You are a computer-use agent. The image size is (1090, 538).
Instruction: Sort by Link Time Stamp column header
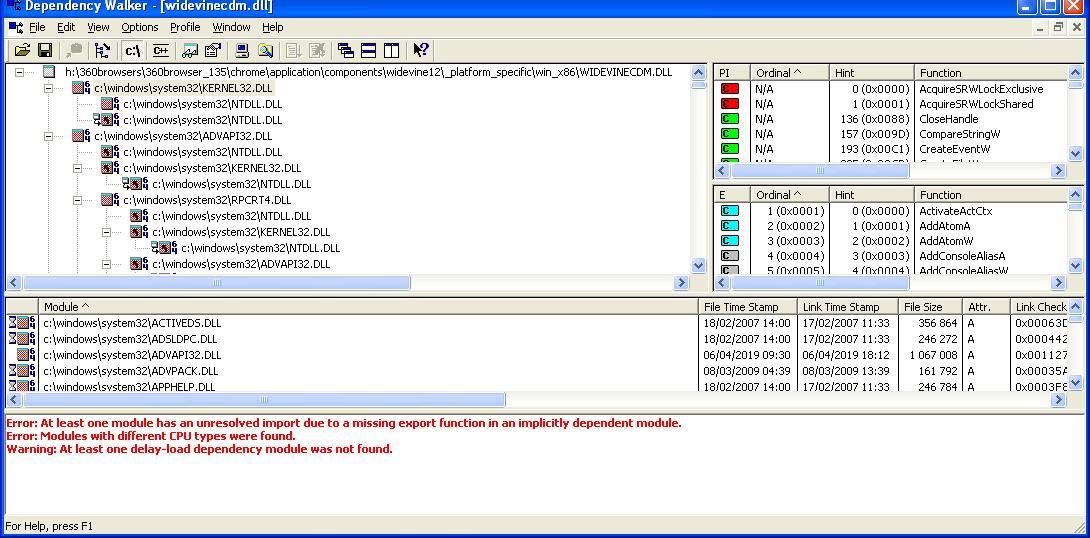pos(847,307)
